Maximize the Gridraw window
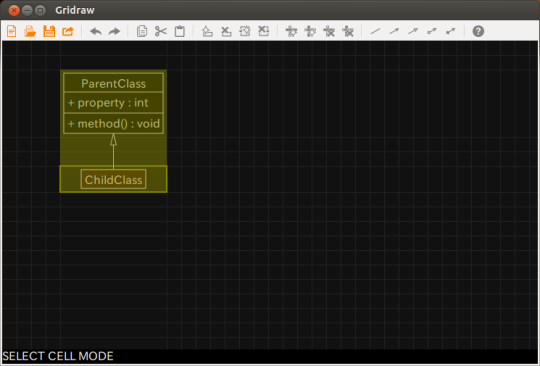540x366 pixels. point(40,10)
